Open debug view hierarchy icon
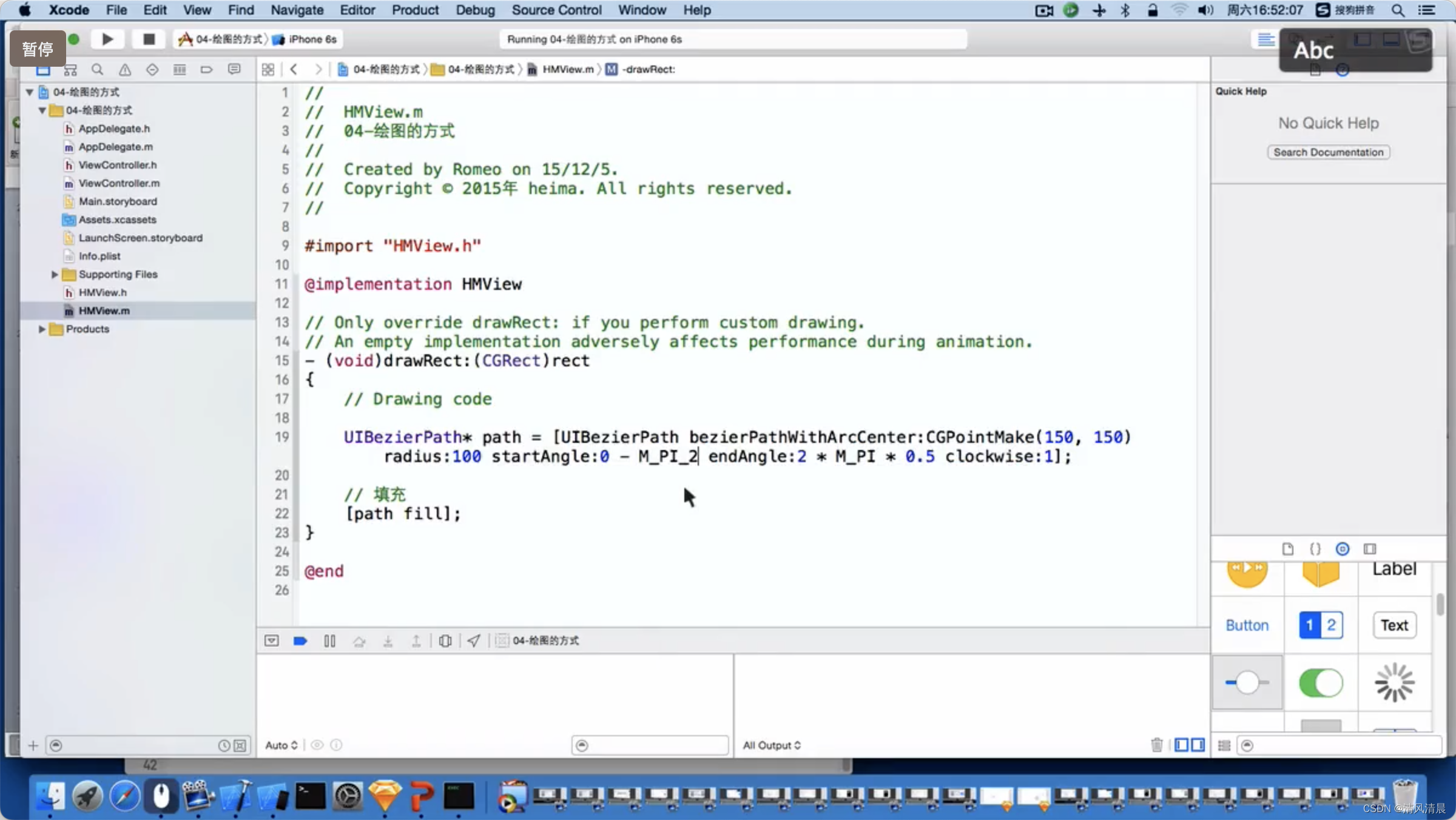1456x820 pixels. point(445,641)
